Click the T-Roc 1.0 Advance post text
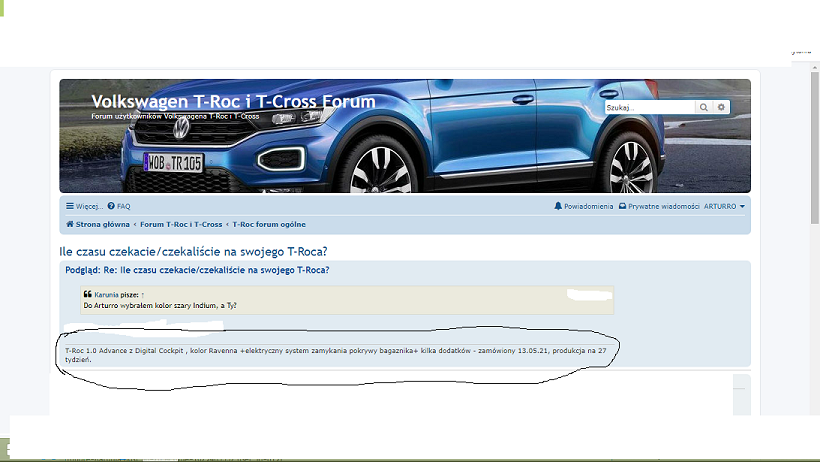 pos(335,355)
